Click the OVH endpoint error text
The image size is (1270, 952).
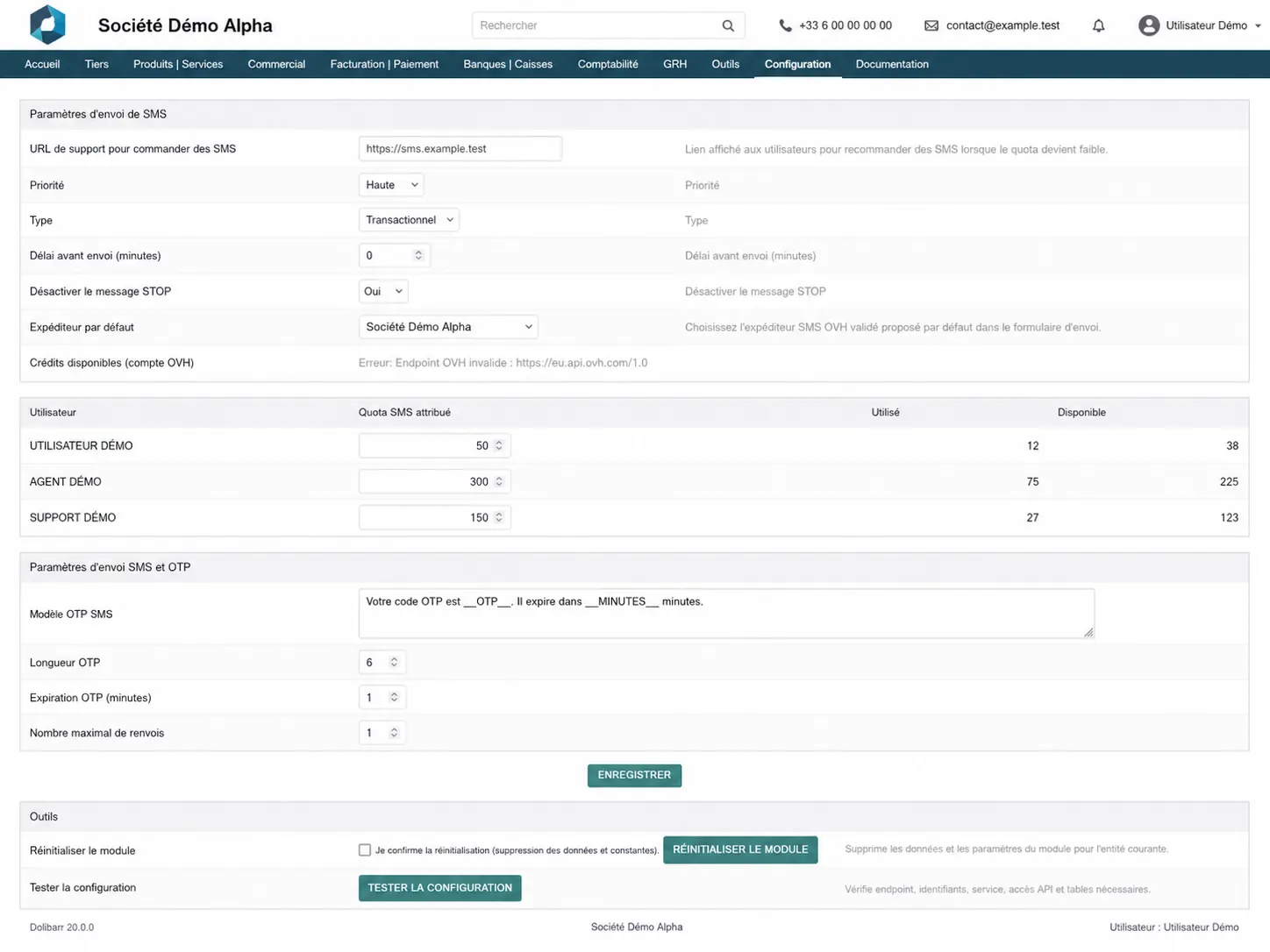click(503, 363)
